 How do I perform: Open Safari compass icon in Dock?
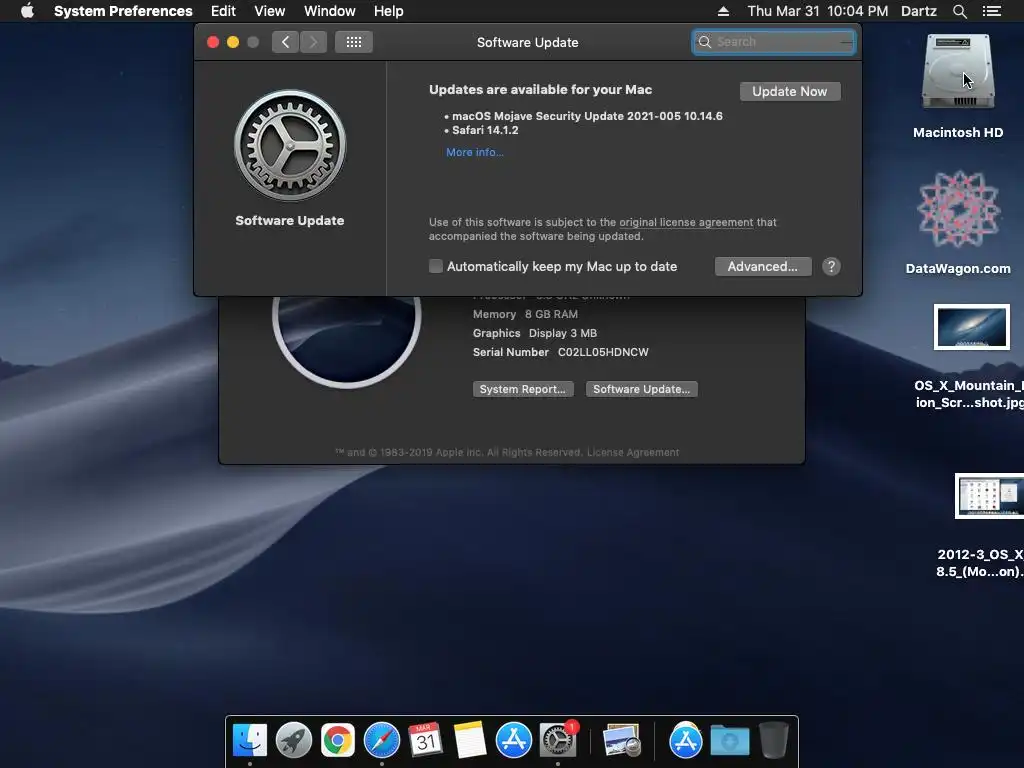(x=381, y=741)
